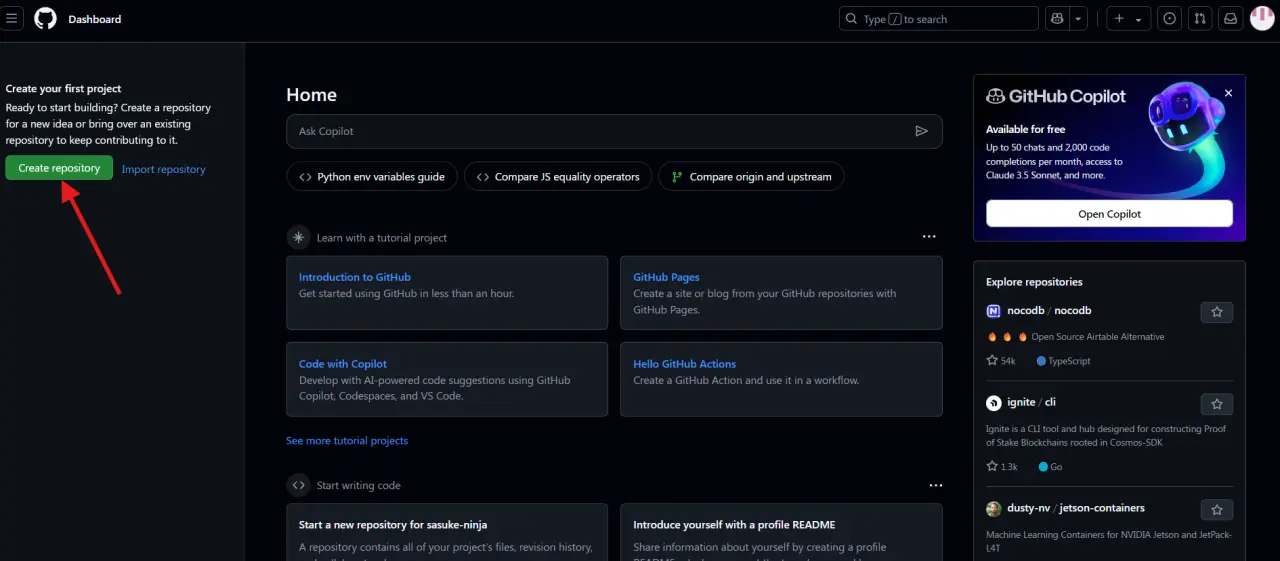The width and height of the screenshot is (1280, 561).
Task: Click the 1.3k stars count on ignite
Action: pyautogui.click(x=1002, y=466)
